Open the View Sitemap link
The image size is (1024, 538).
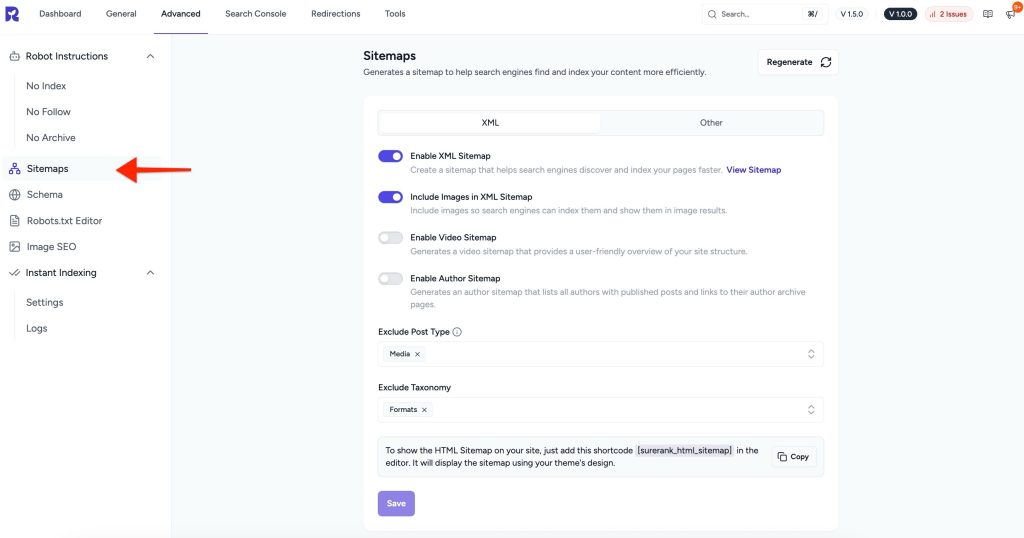pyautogui.click(x=754, y=170)
